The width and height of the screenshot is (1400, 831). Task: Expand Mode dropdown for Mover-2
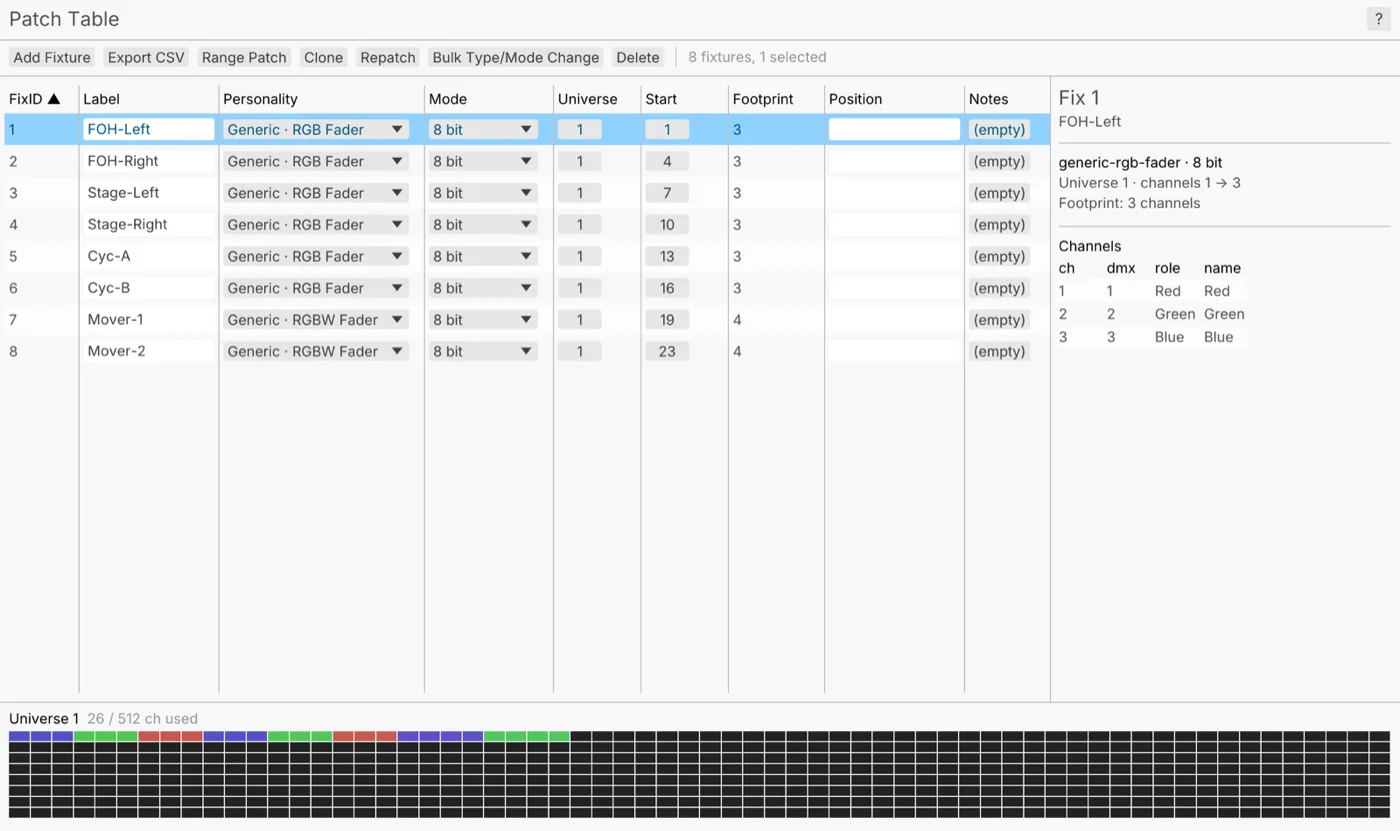point(483,351)
